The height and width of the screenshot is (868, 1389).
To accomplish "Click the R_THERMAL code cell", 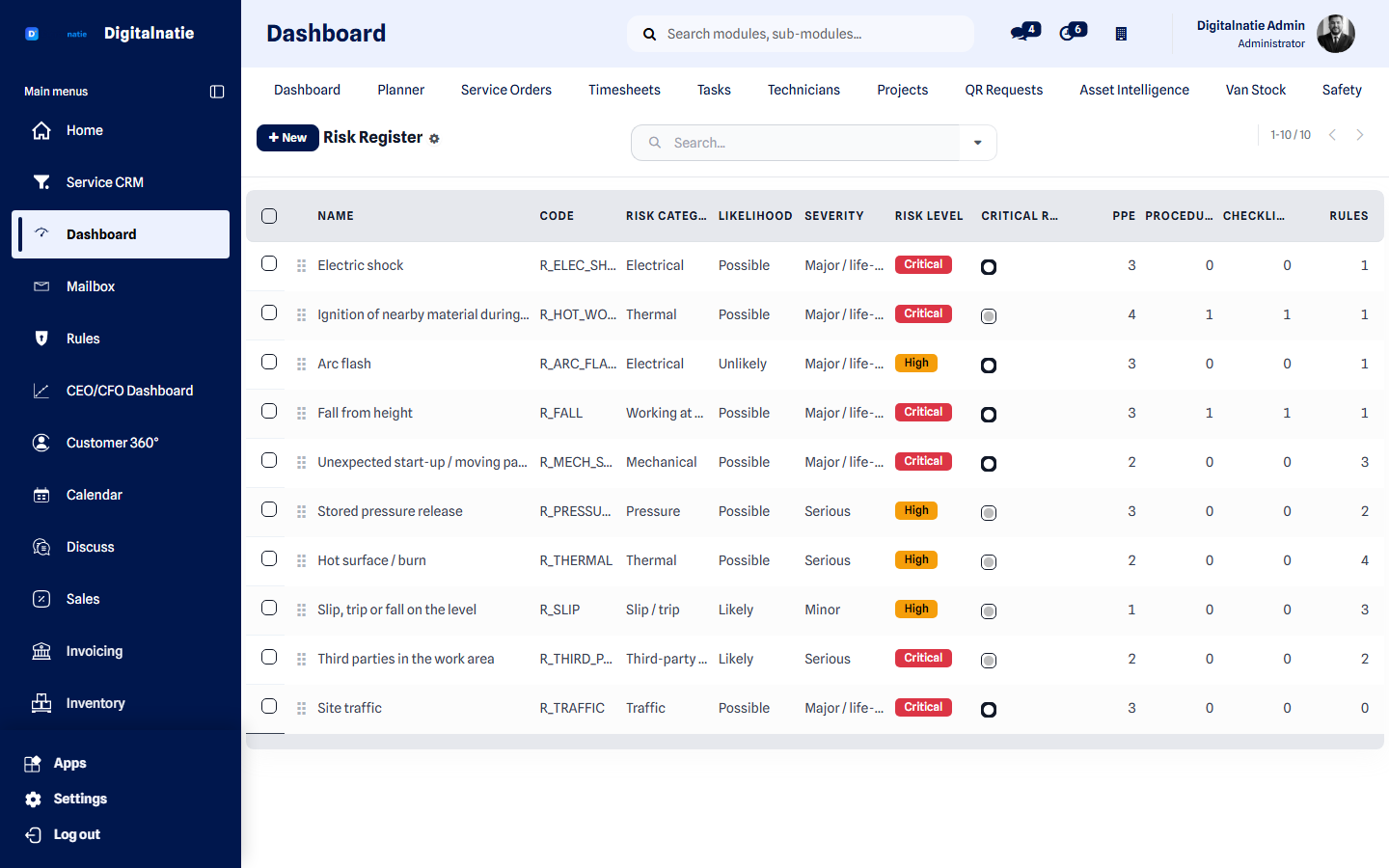I will 576,560.
